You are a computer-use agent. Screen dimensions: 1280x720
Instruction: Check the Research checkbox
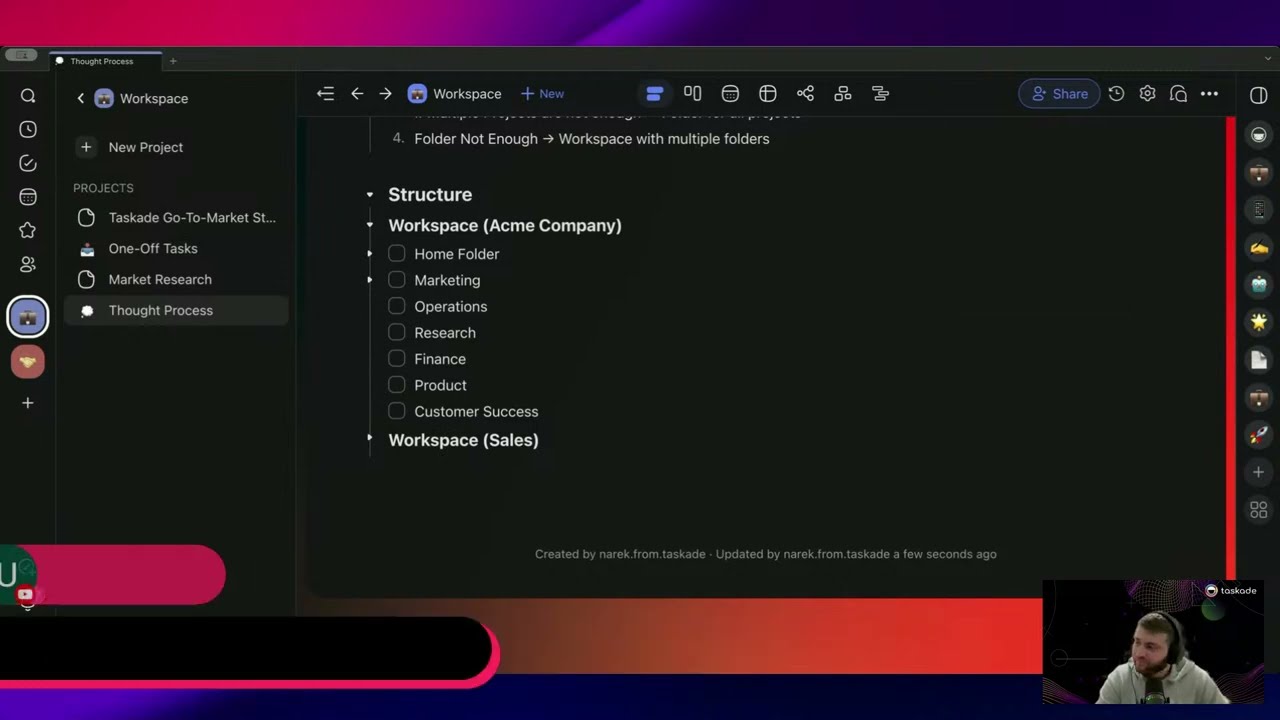click(397, 332)
